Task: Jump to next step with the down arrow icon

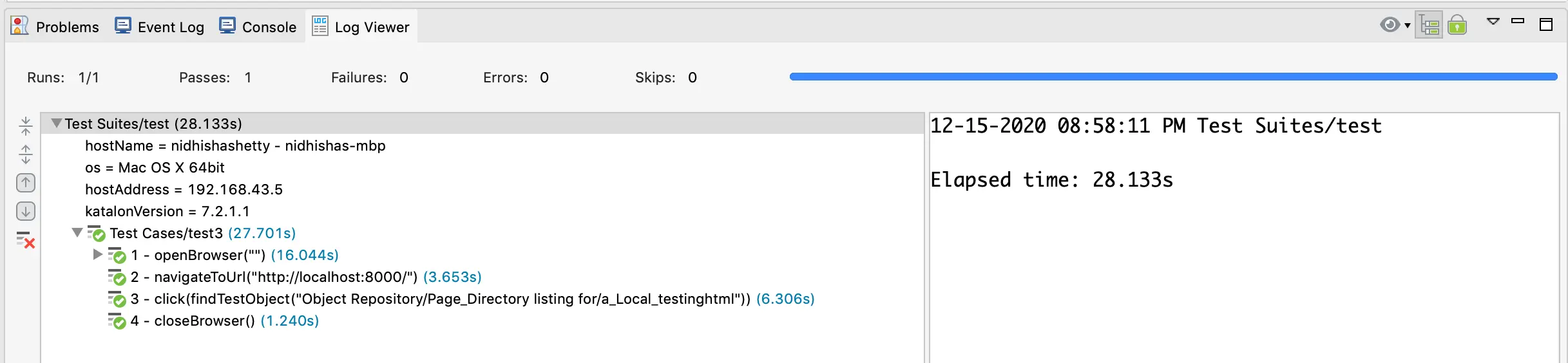Action: point(26,211)
